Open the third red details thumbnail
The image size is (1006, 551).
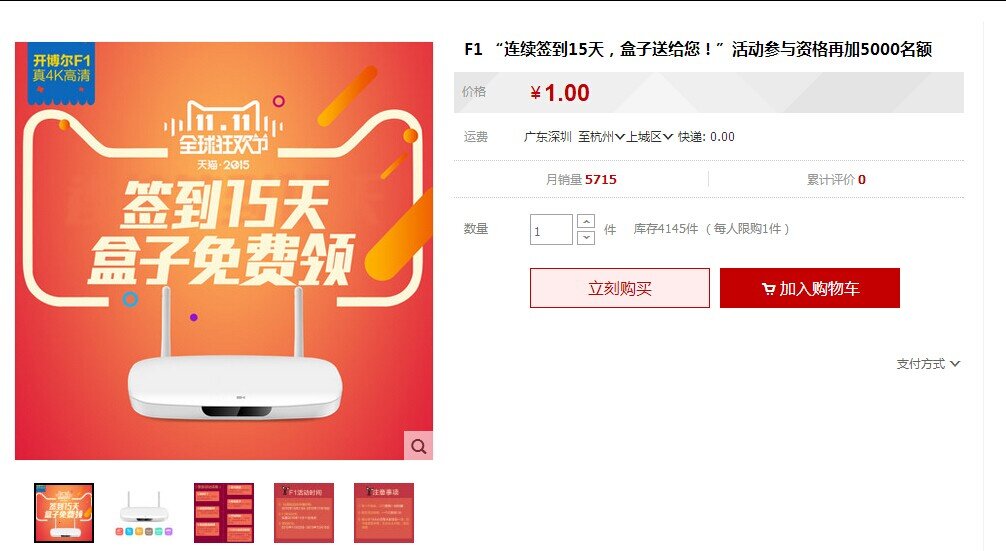224,513
